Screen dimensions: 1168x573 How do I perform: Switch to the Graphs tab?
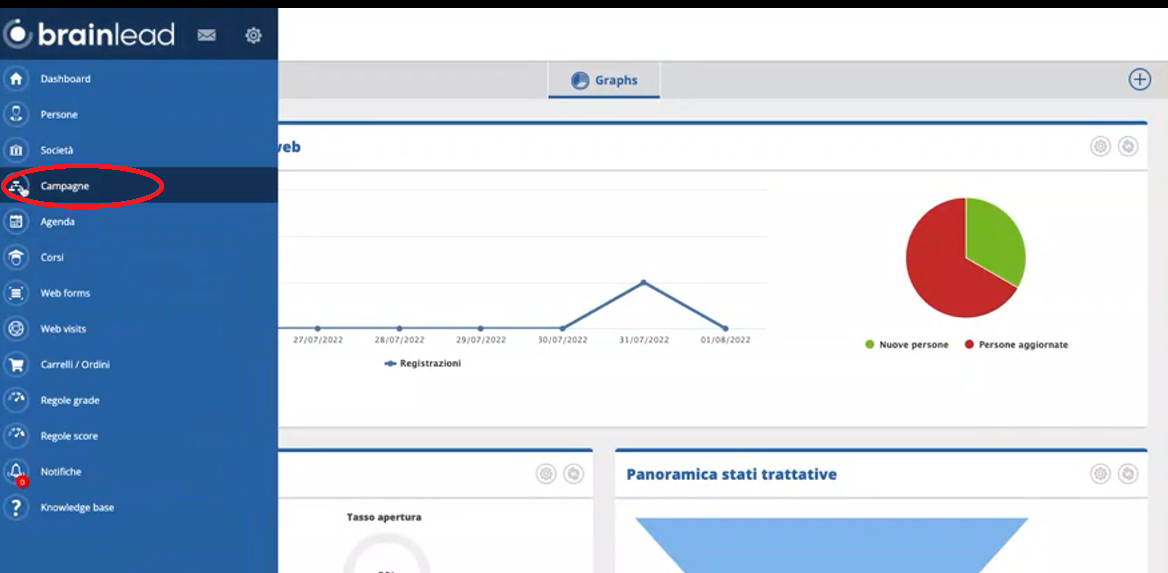(604, 80)
